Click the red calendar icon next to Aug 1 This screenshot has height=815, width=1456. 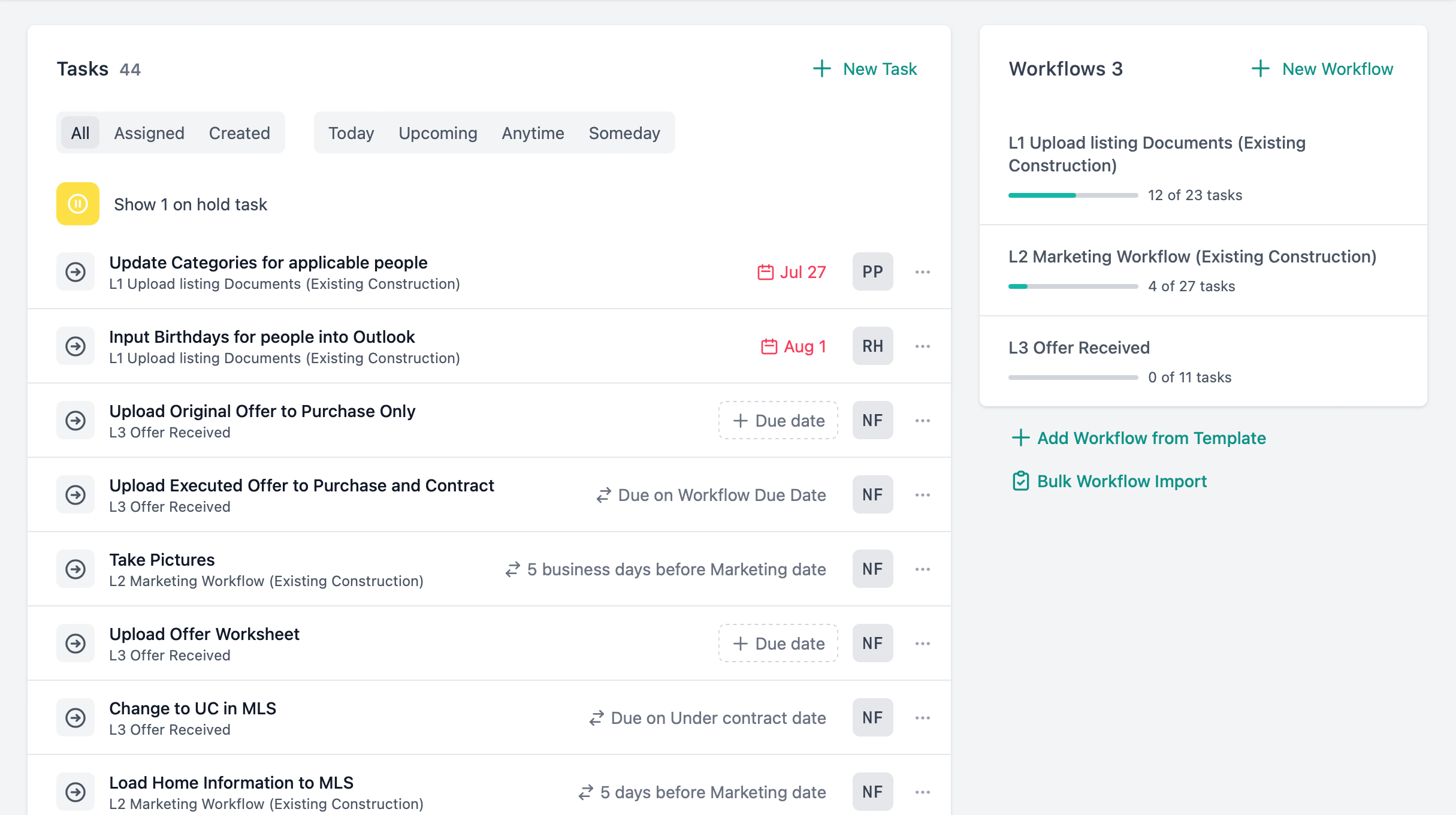pos(769,346)
